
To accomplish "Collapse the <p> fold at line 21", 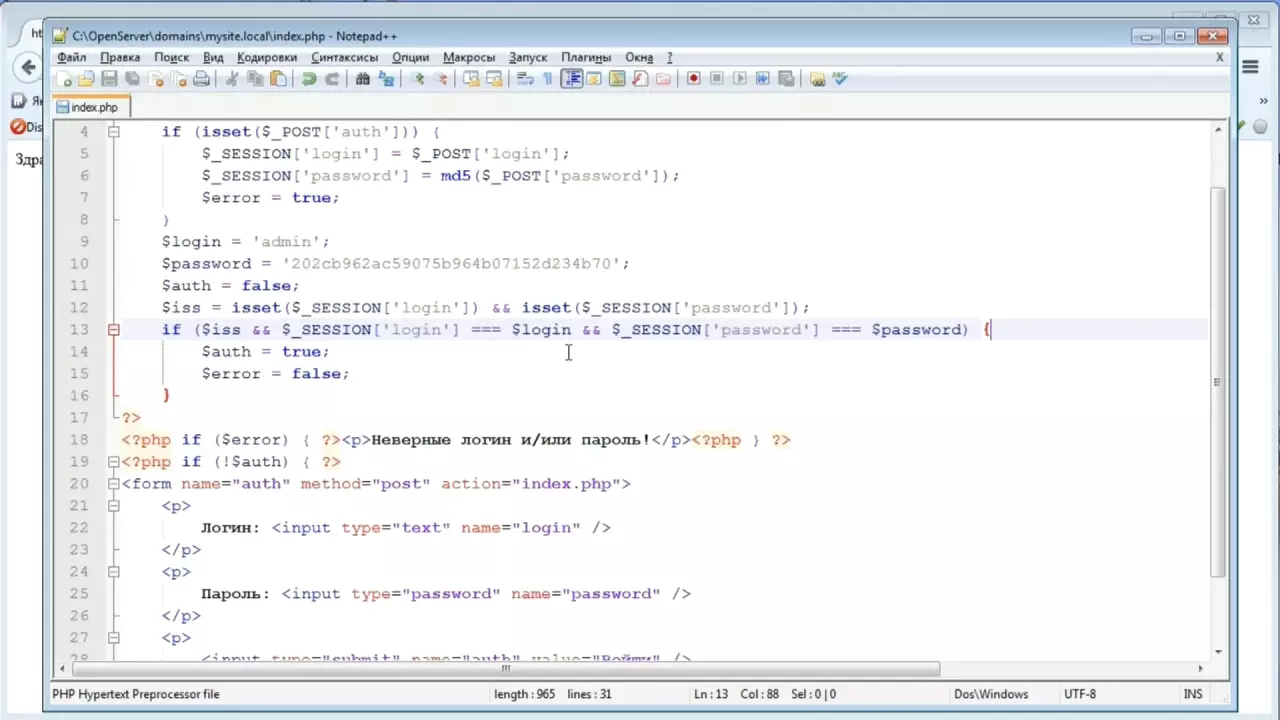I will click(113, 505).
